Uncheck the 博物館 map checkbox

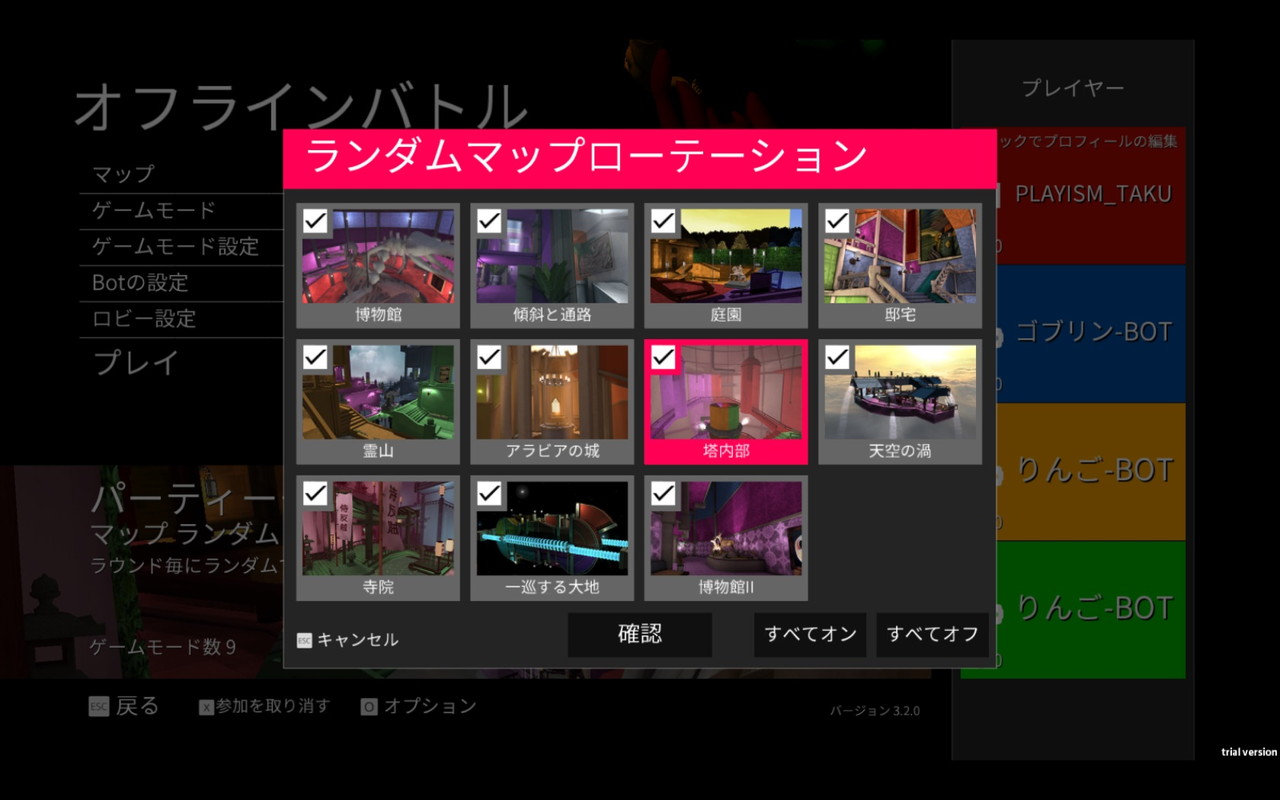315,221
